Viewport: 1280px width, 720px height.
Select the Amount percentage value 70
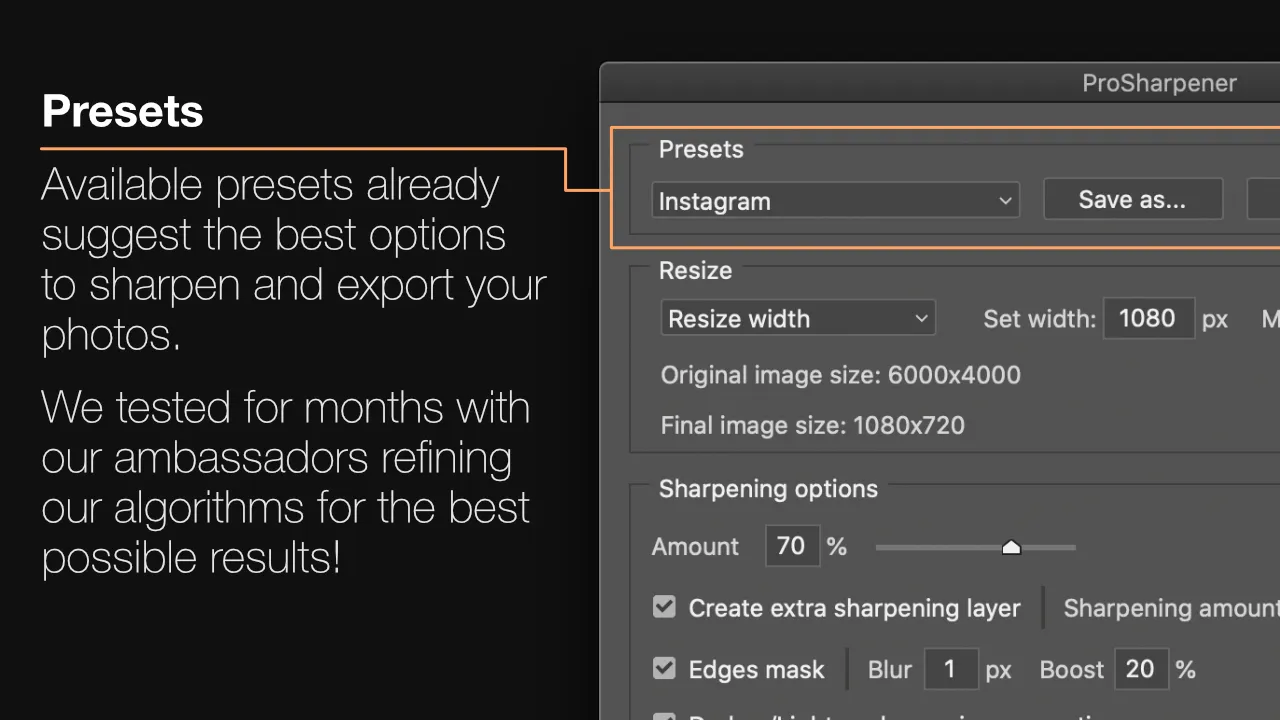792,546
